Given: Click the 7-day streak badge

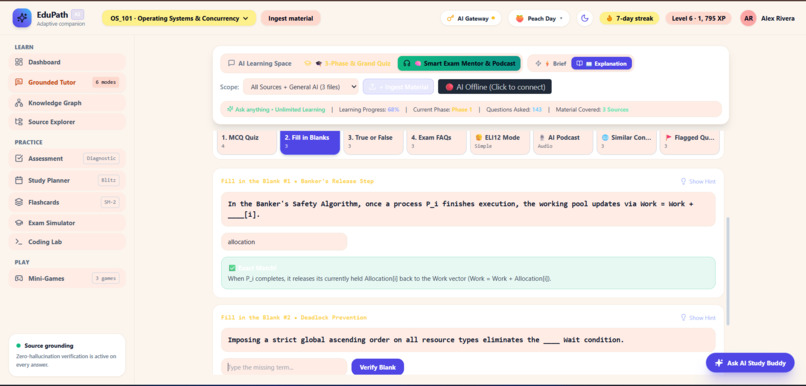Looking at the screenshot, I should pos(629,18).
